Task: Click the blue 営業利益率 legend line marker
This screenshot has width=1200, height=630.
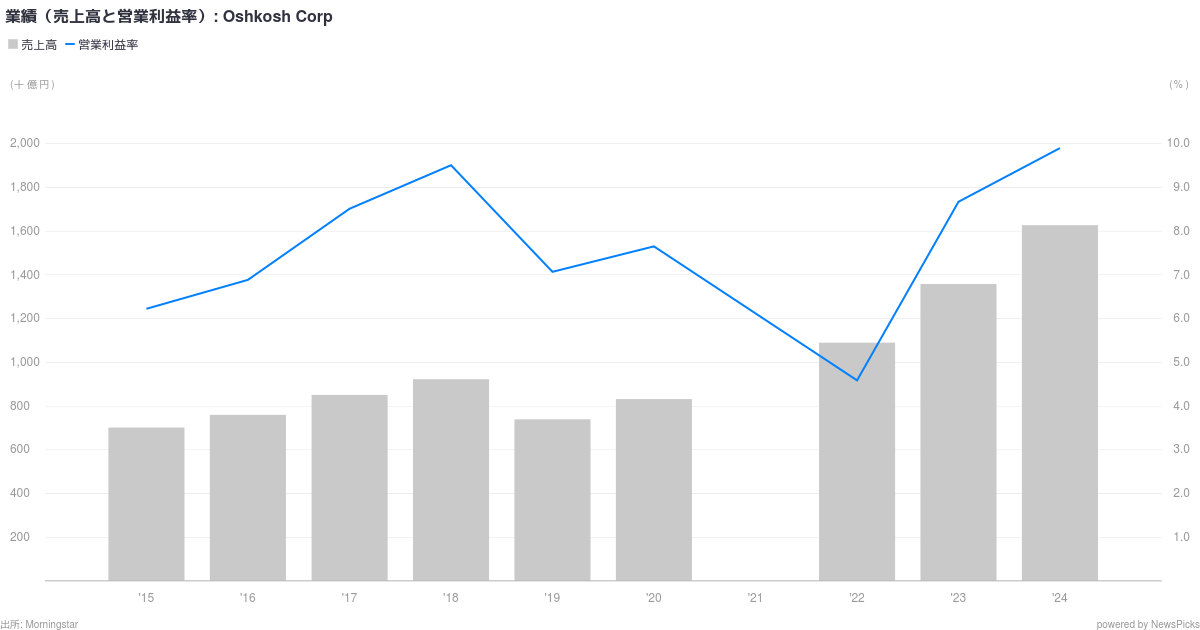Action: click(70, 44)
